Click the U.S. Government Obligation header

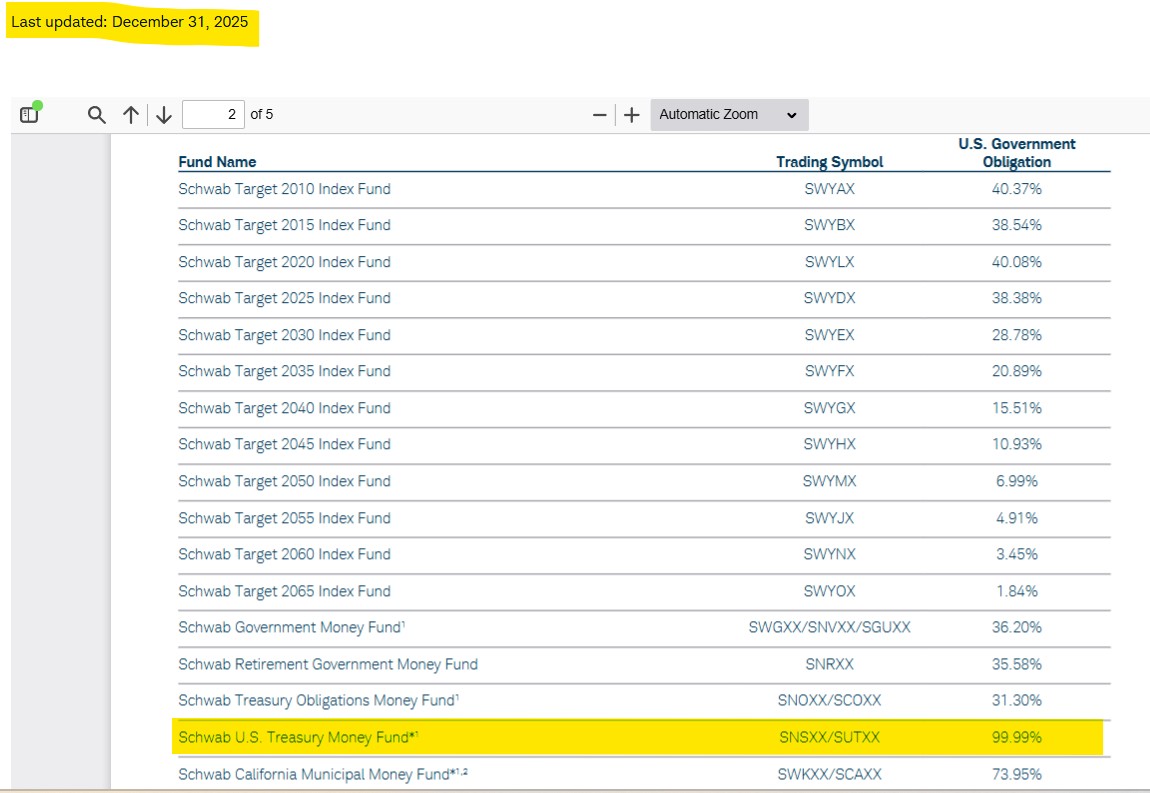coord(1016,153)
